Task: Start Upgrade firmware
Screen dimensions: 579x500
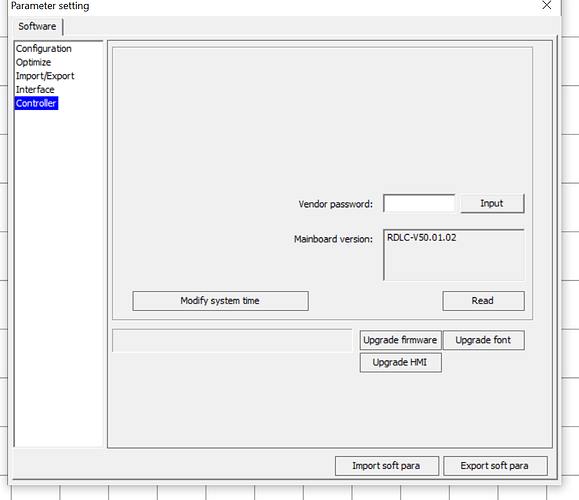Action: click(401, 340)
